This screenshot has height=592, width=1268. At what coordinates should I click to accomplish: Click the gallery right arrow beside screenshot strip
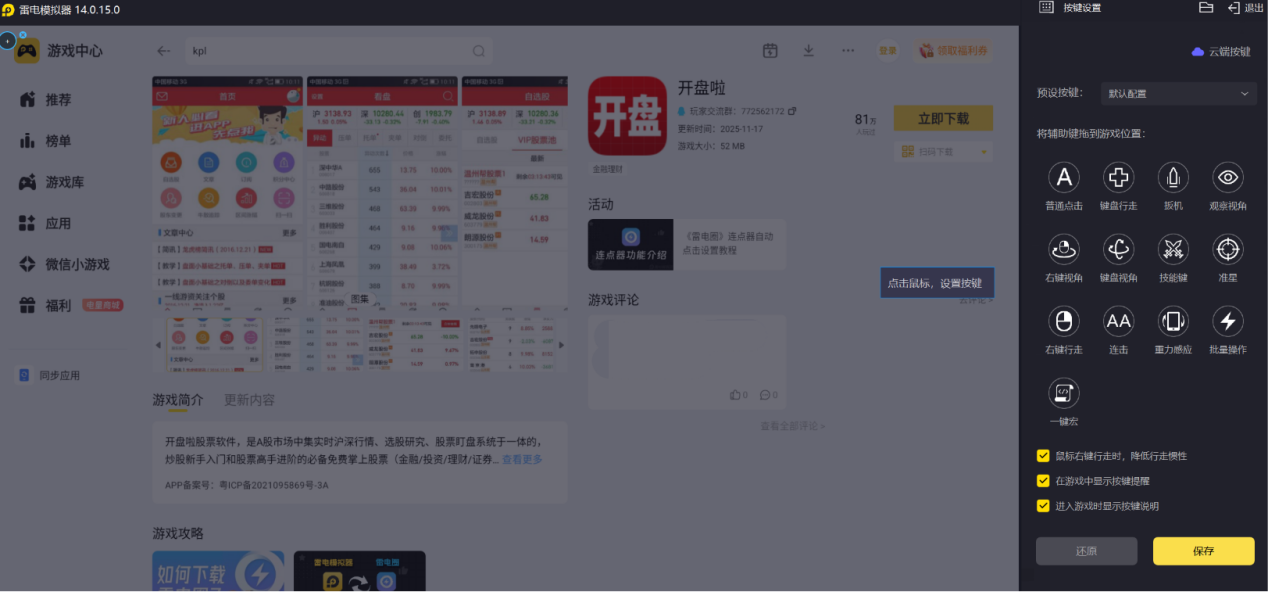pos(561,345)
